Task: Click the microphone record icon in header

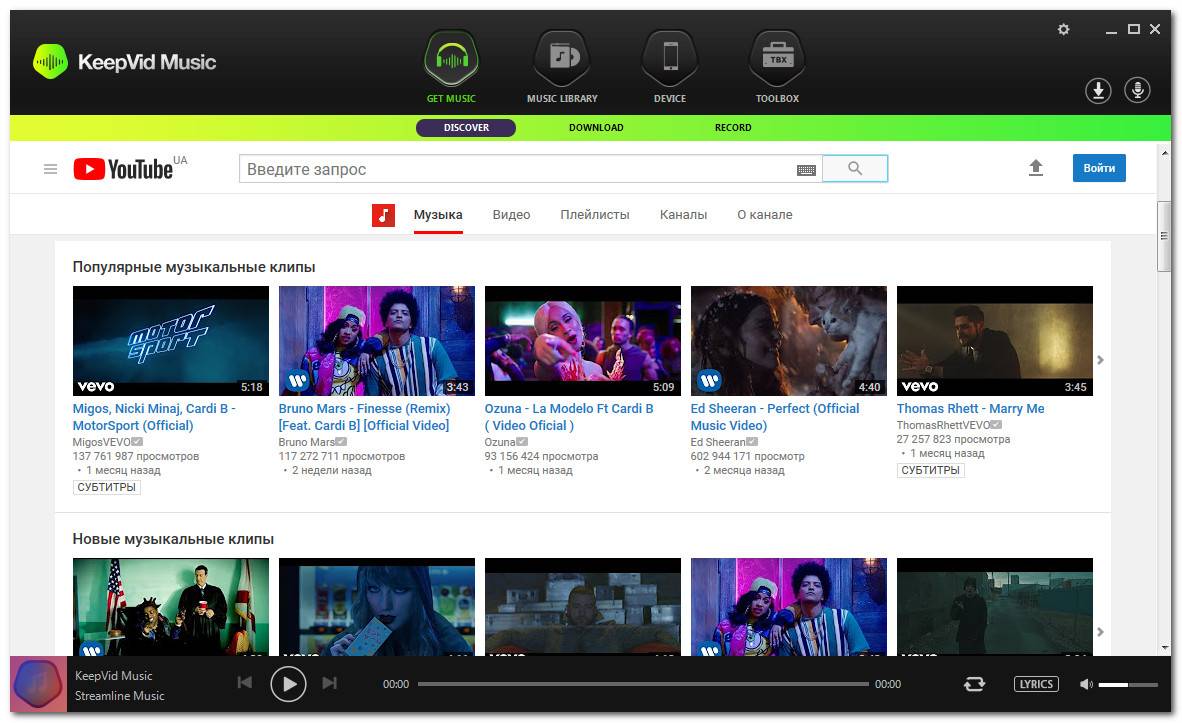Action: coord(1137,90)
